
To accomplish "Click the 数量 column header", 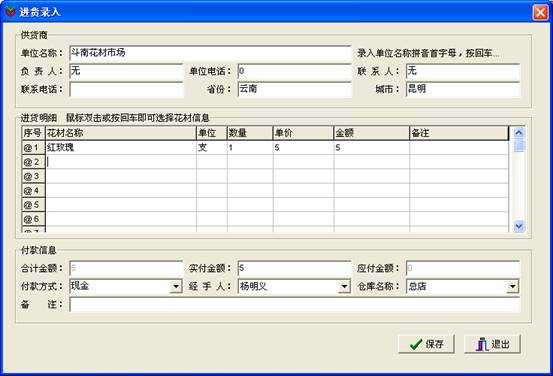I will pyautogui.click(x=250, y=133).
